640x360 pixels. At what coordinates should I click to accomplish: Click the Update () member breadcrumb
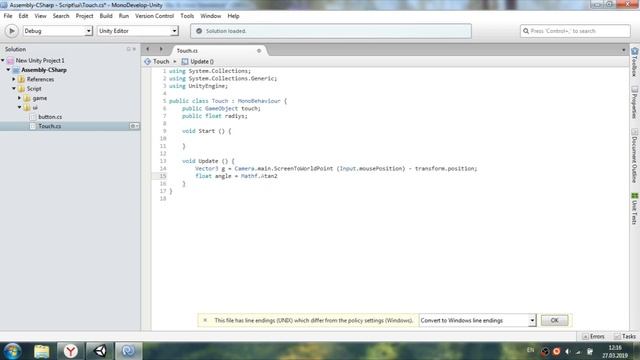[x=198, y=61]
